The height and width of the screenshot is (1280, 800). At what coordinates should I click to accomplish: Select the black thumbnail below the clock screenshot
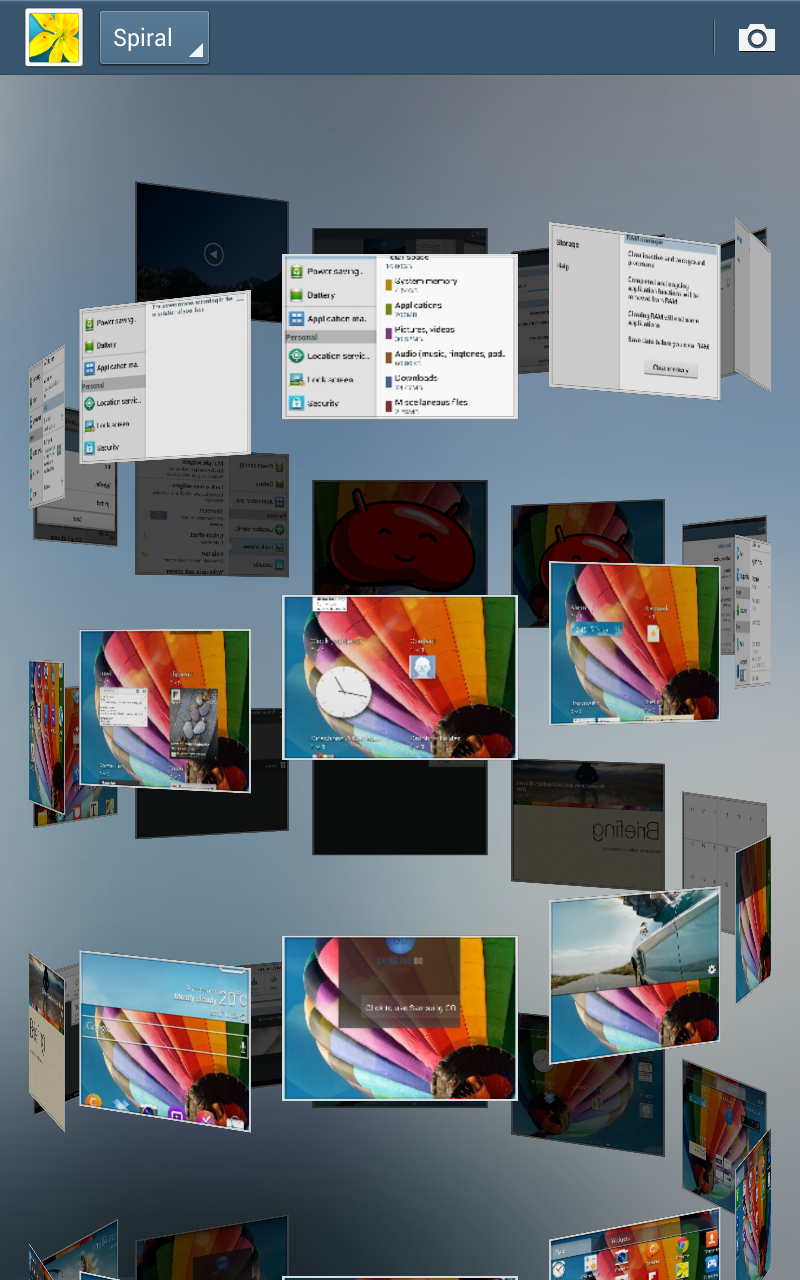(400, 808)
